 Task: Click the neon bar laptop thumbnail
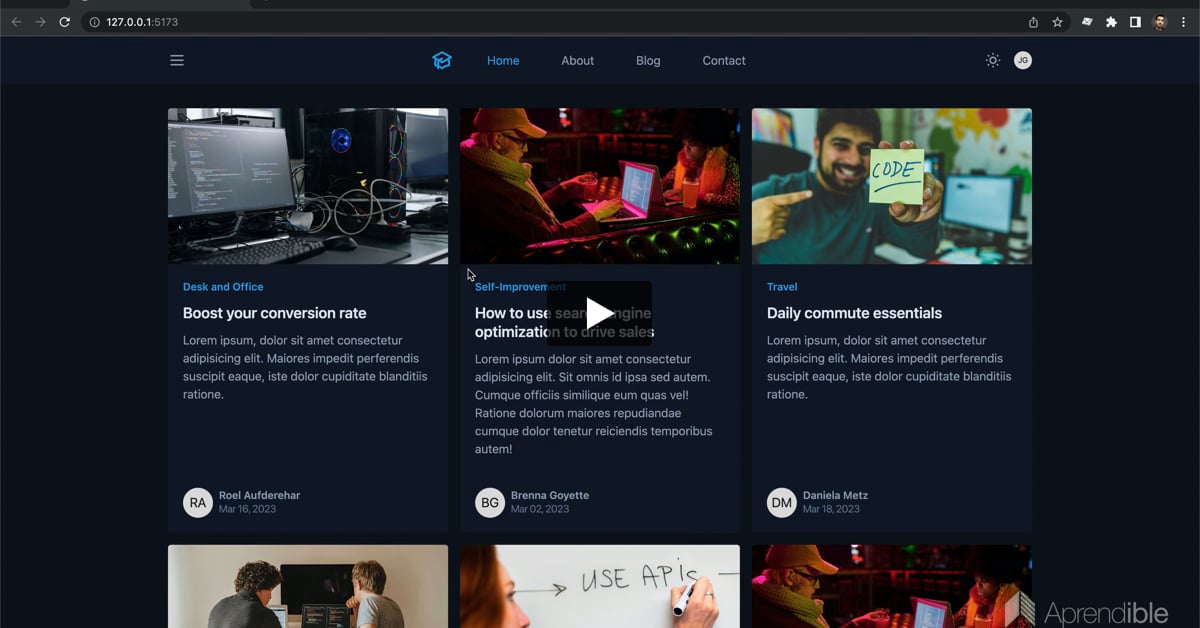coord(600,186)
